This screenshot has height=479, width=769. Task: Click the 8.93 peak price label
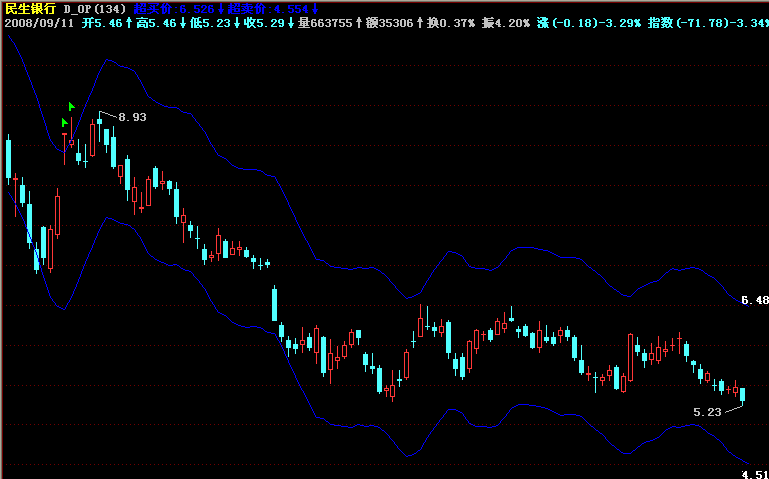click(132, 117)
